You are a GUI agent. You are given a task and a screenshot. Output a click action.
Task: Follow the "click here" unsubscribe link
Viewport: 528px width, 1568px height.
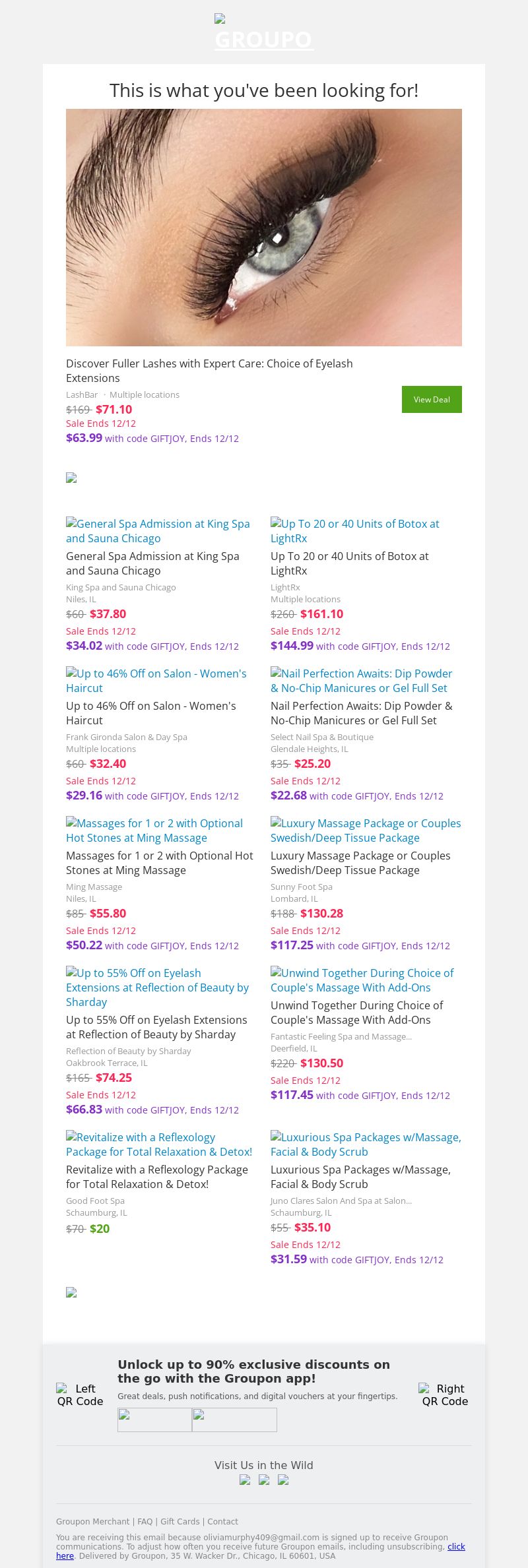[x=456, y=1546]
